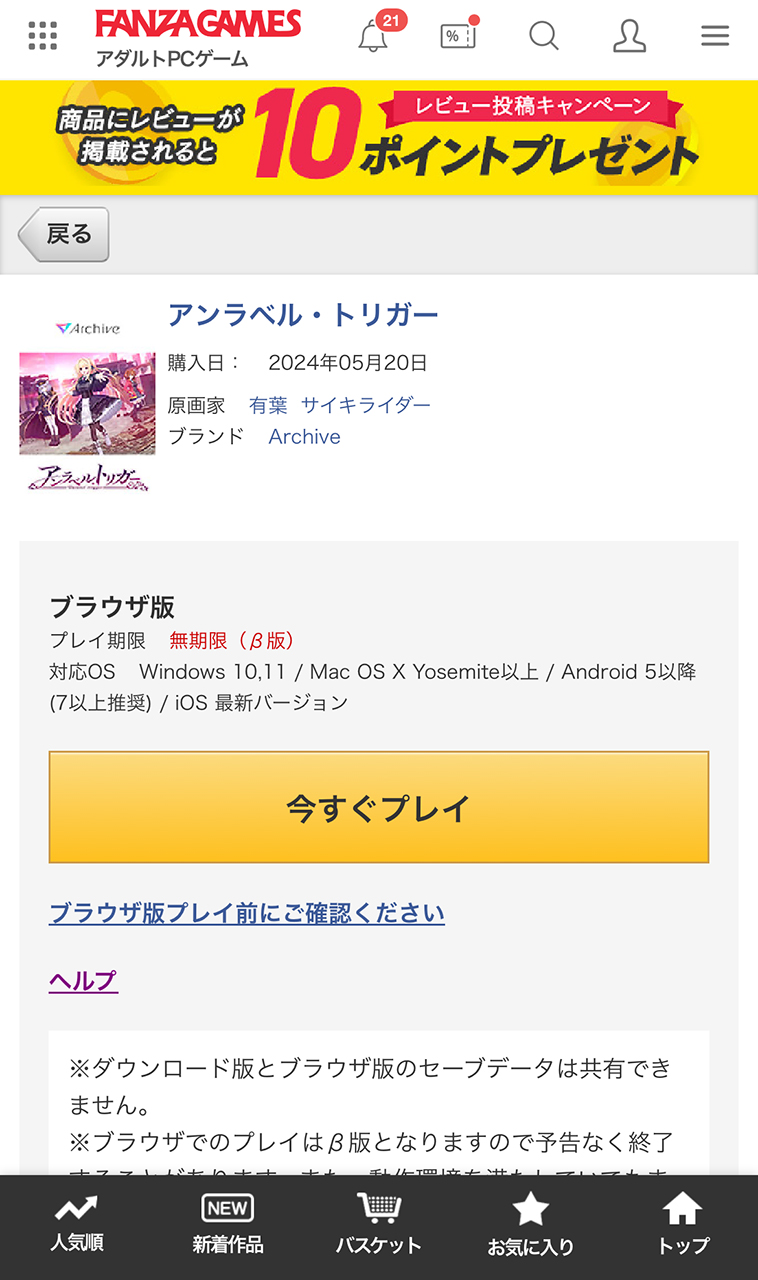
Task: Open illustrator サイキライダー link
Action: click(x=366, y=405)
